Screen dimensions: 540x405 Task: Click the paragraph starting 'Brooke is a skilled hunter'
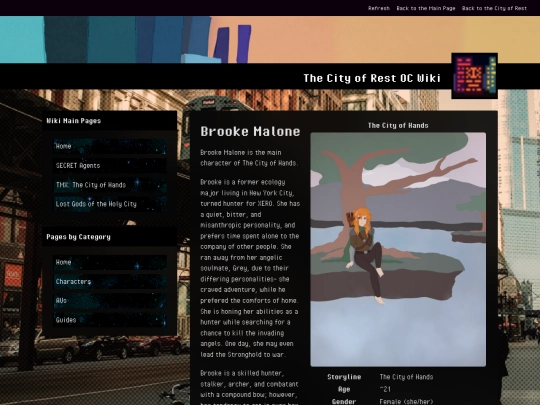[250, 388]
